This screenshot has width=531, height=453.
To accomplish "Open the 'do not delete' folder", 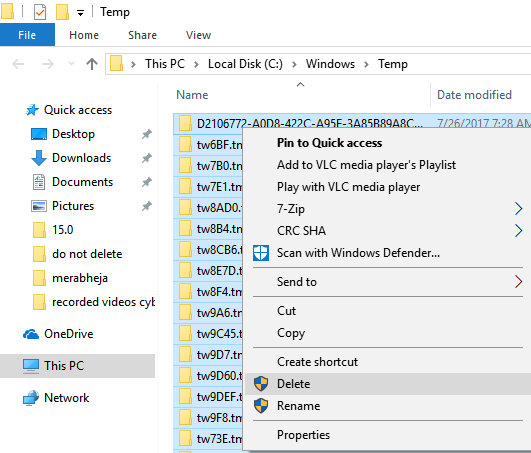I will pyautogui.click(x=87, y=254).
